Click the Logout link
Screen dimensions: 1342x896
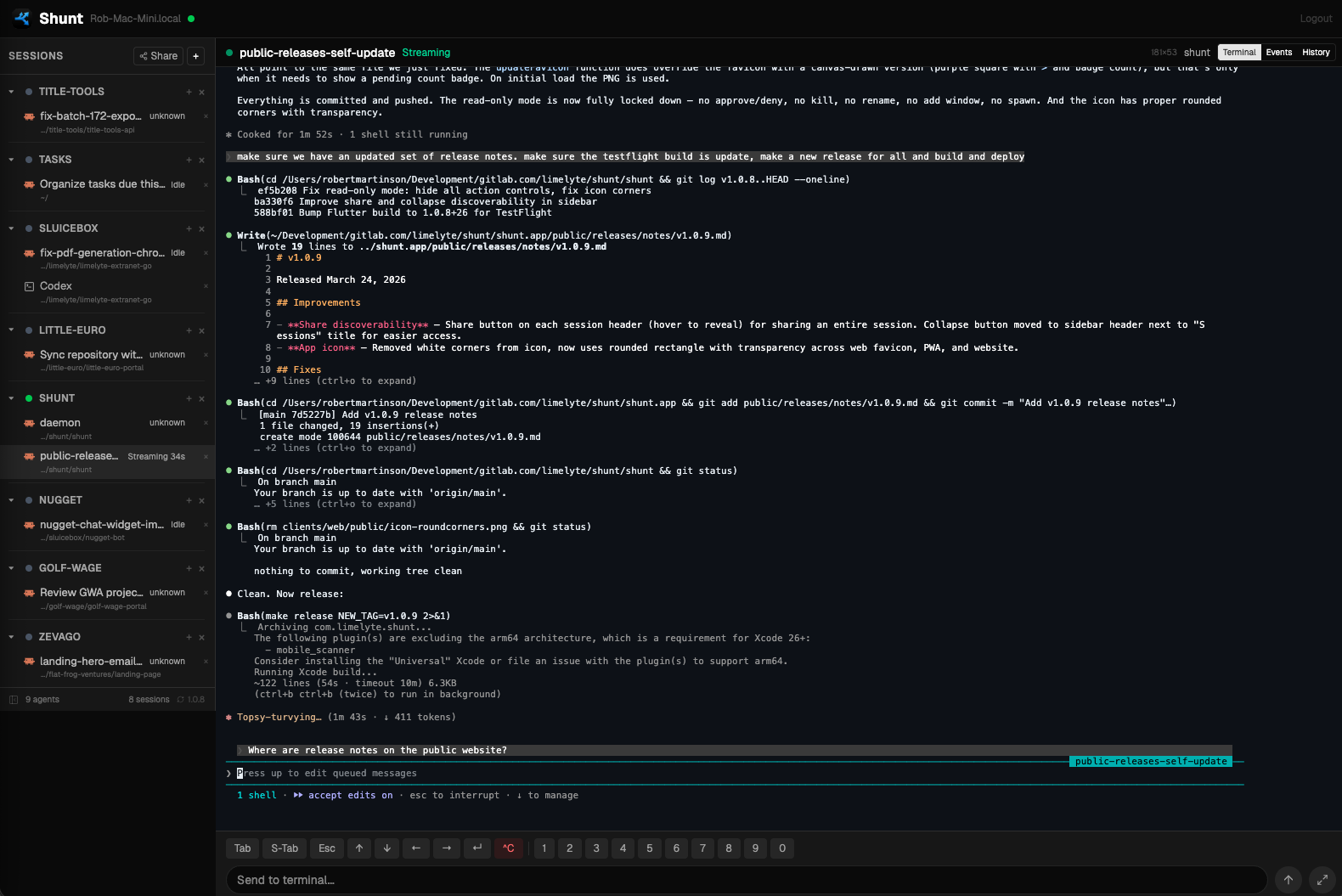(1316, 19)
